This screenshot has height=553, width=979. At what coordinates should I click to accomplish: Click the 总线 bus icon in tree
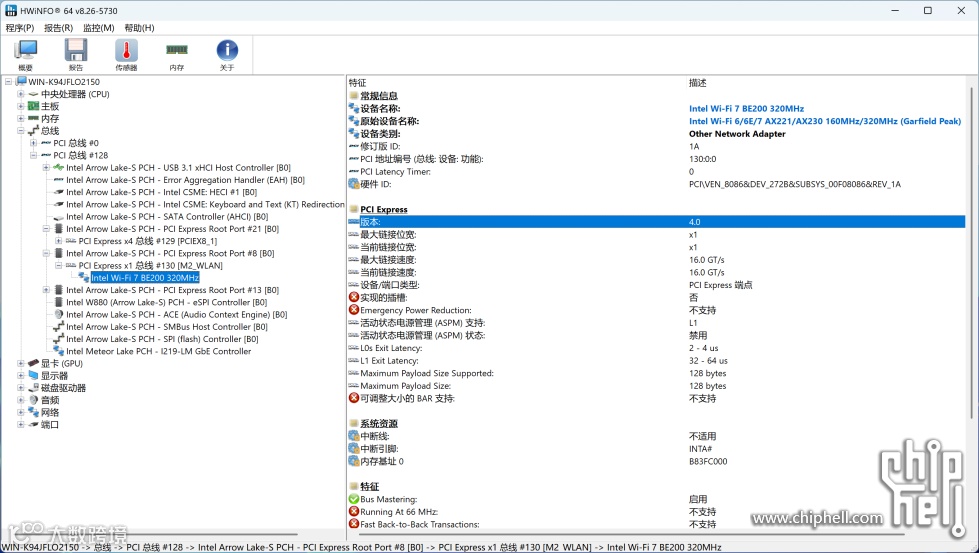pos(34,131)
